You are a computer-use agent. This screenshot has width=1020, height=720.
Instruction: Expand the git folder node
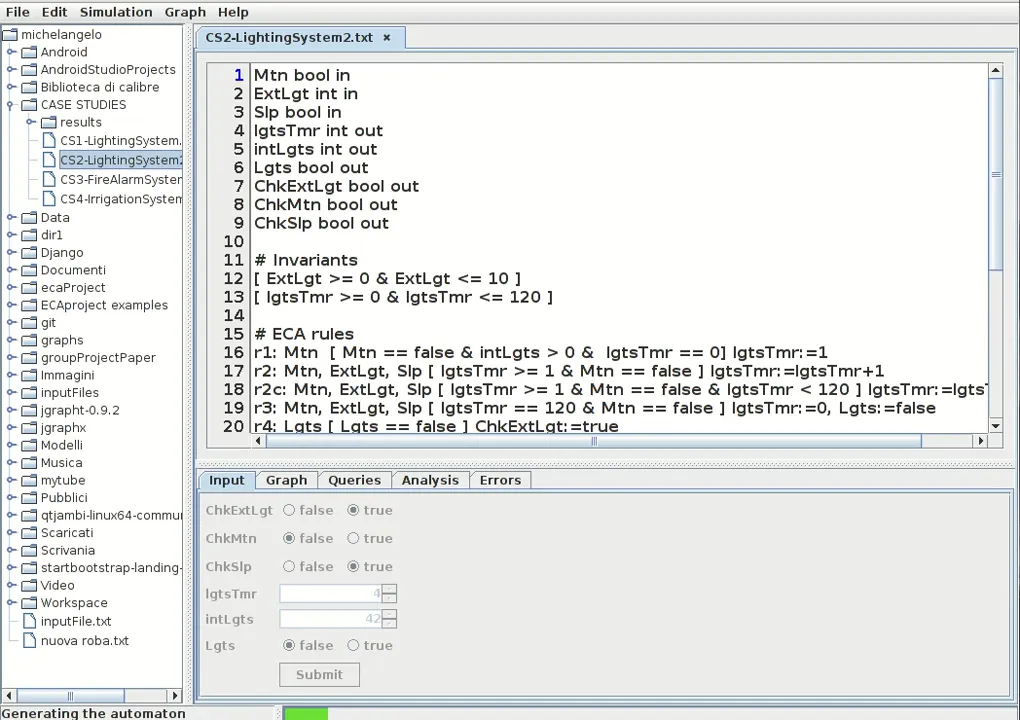click(x=11, y=323)
